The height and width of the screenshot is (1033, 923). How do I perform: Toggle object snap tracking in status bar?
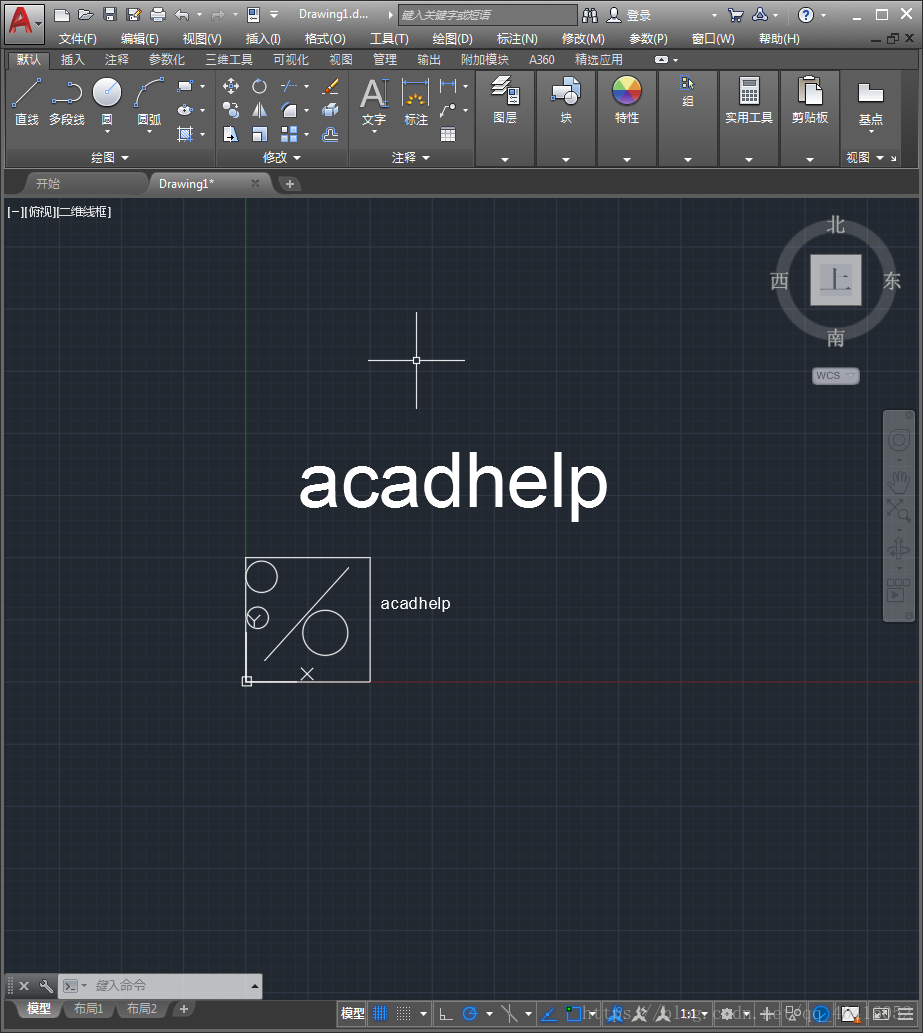click(x=548, y=1013)
